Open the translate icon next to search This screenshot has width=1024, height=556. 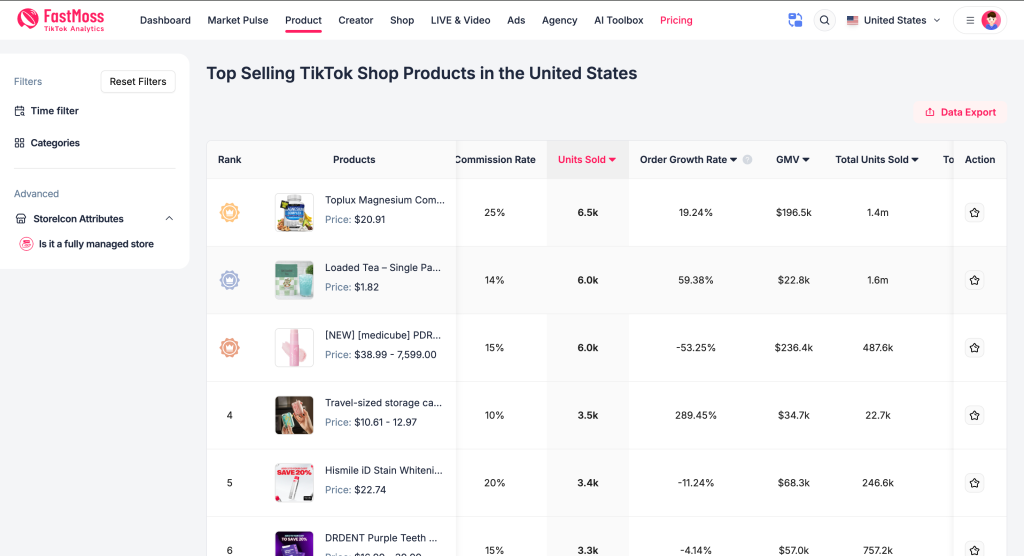[795, 20]
